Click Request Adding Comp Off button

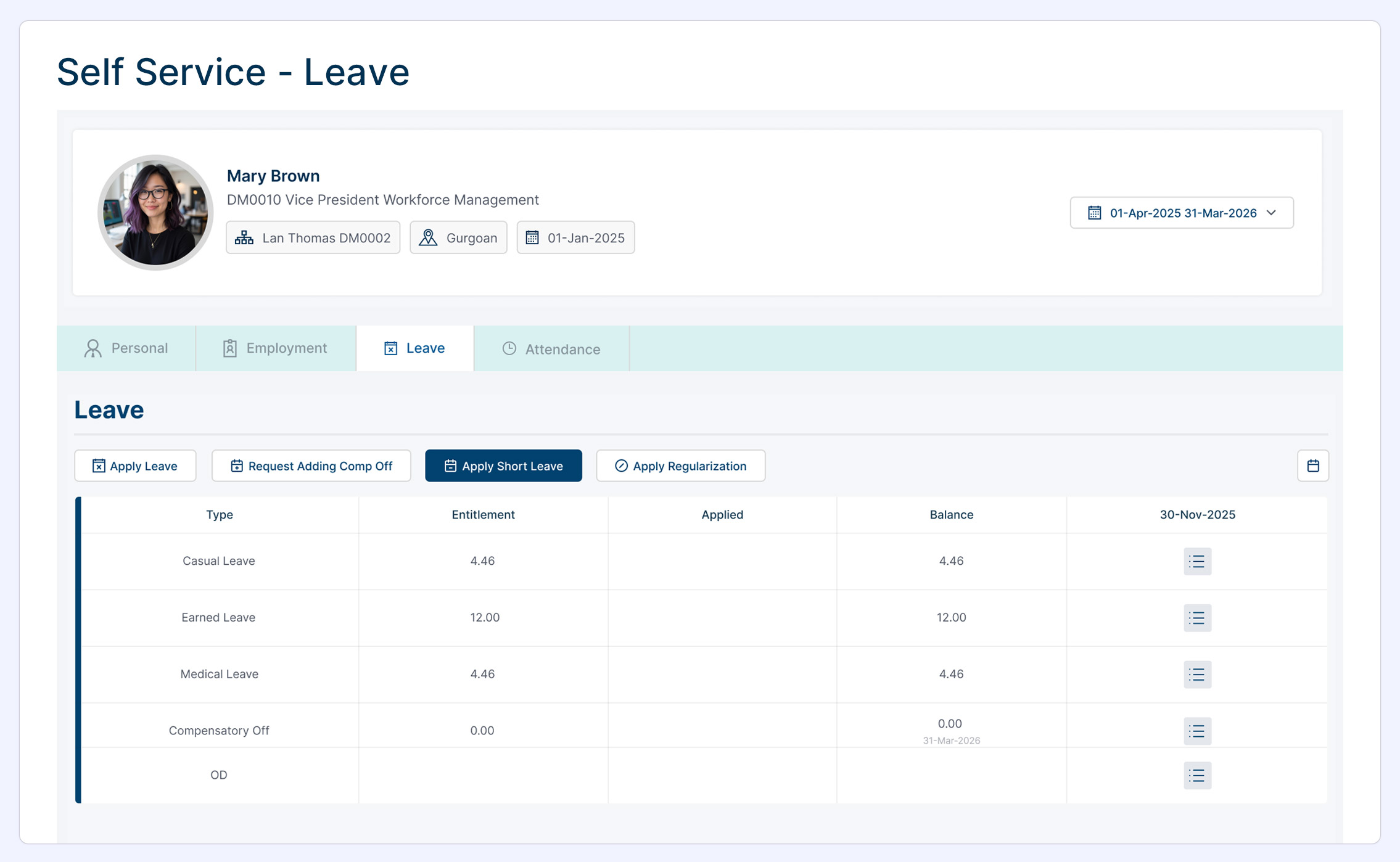(x=311, y=466)
